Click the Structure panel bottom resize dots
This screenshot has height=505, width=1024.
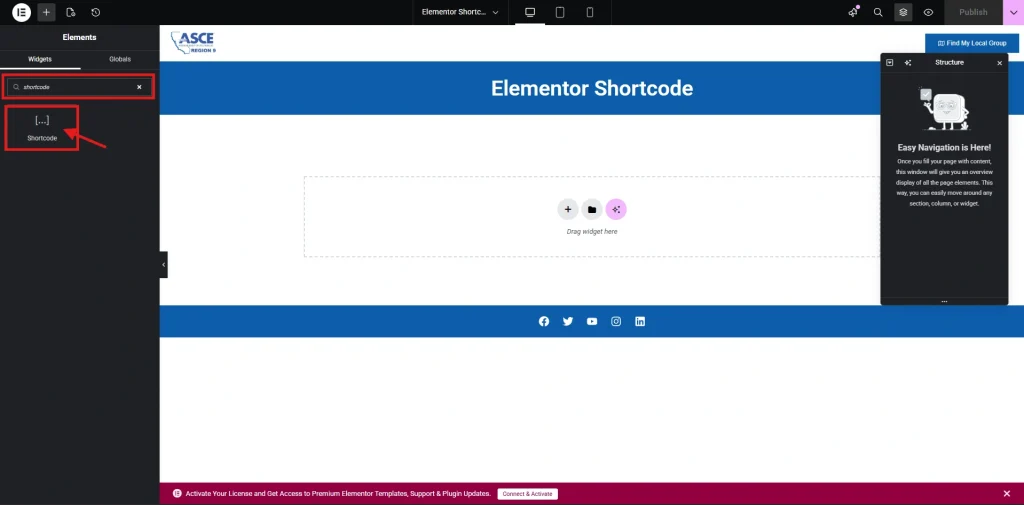point(944,302)
